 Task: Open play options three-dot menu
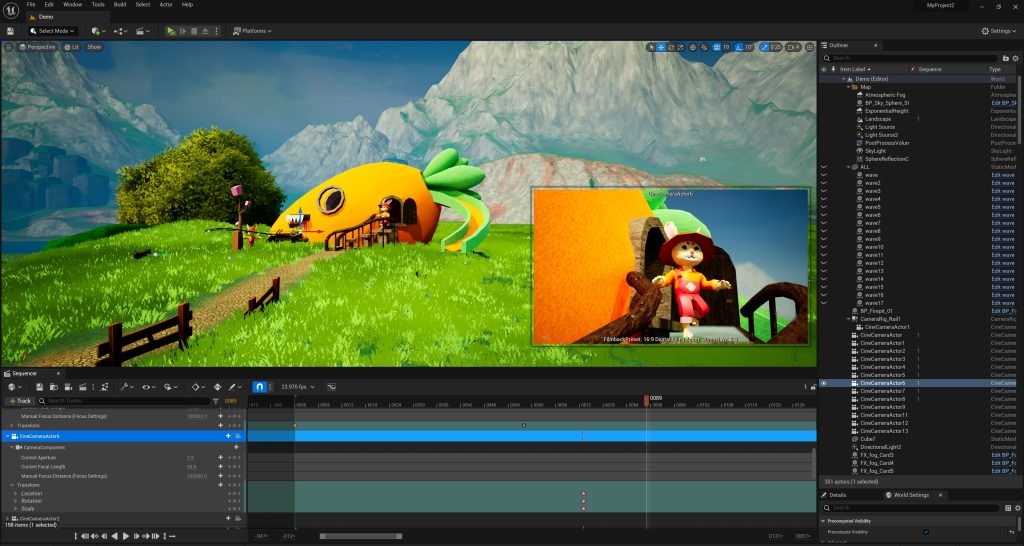217,31
